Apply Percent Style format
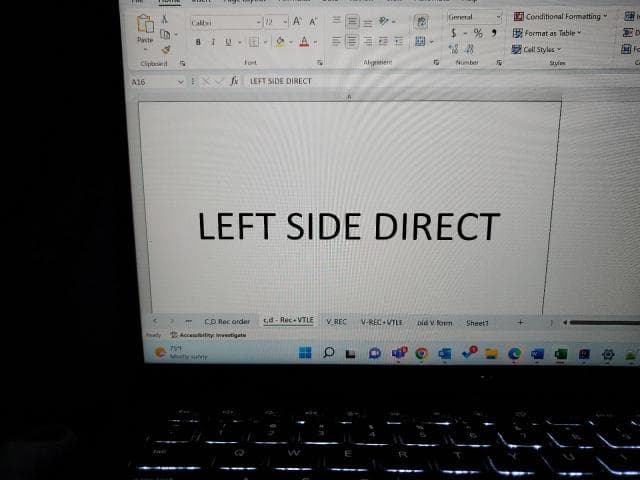Screen dimensions: 640x480 pyautogui.click(x=478, y=33)
